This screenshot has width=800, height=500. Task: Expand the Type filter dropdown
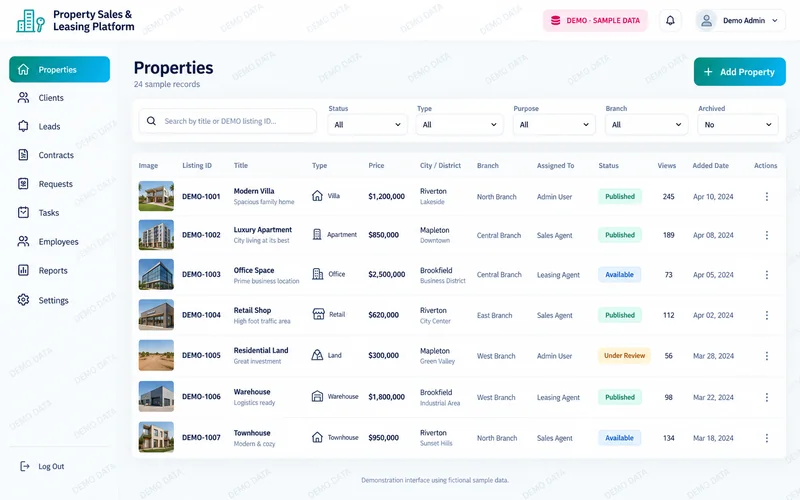click(459, 124)
